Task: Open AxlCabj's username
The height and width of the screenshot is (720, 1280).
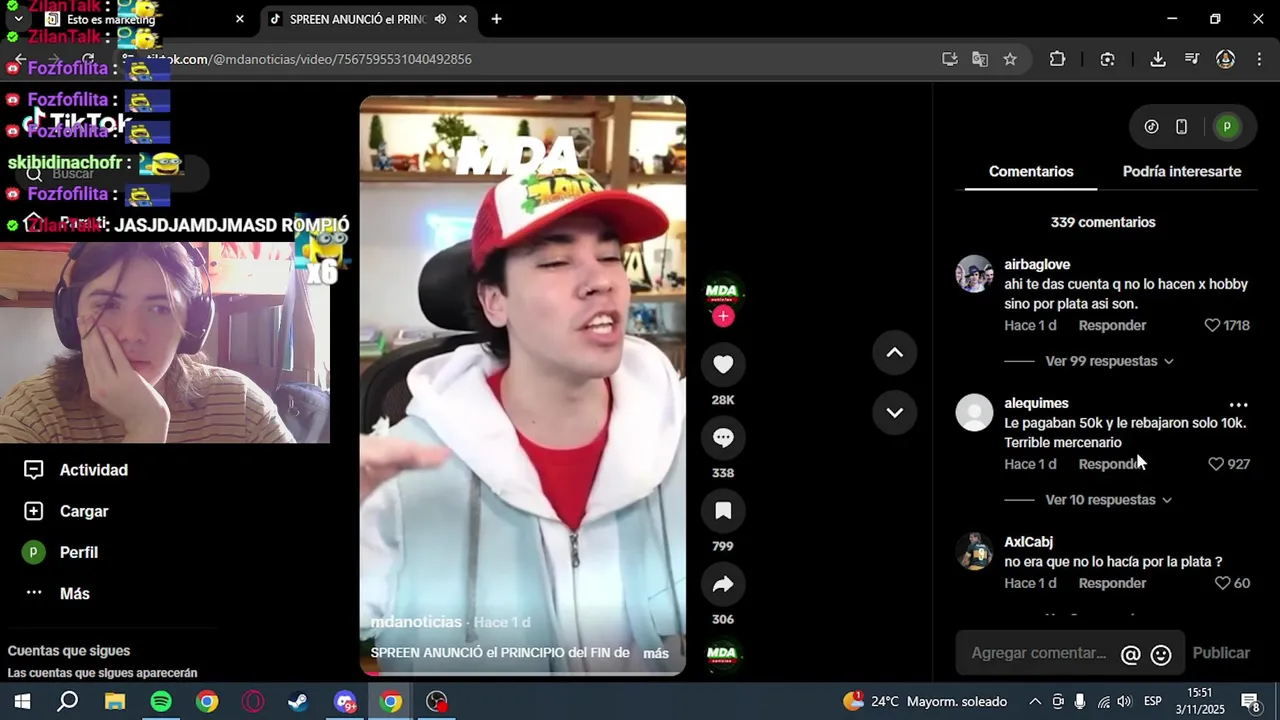Action: click(x=1028, y=542)
